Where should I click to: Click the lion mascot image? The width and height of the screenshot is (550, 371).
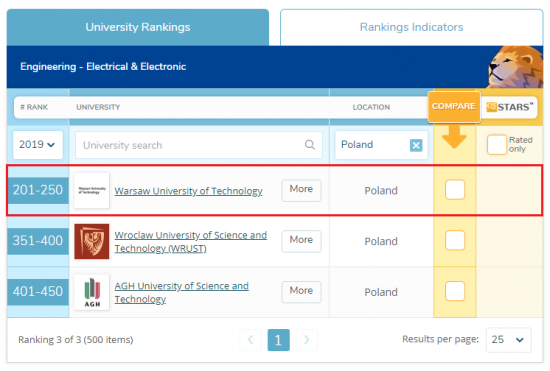pyautogui.click(x=516, y=67)
